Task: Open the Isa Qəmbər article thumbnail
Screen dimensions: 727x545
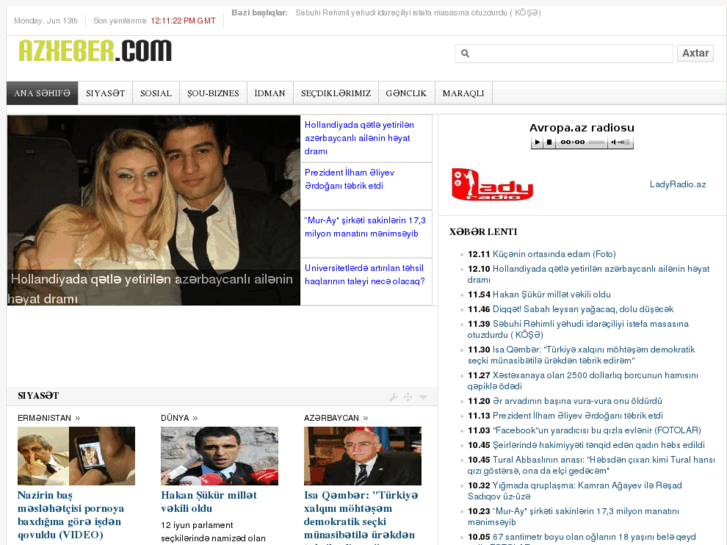Action: (x=363, y=456)
